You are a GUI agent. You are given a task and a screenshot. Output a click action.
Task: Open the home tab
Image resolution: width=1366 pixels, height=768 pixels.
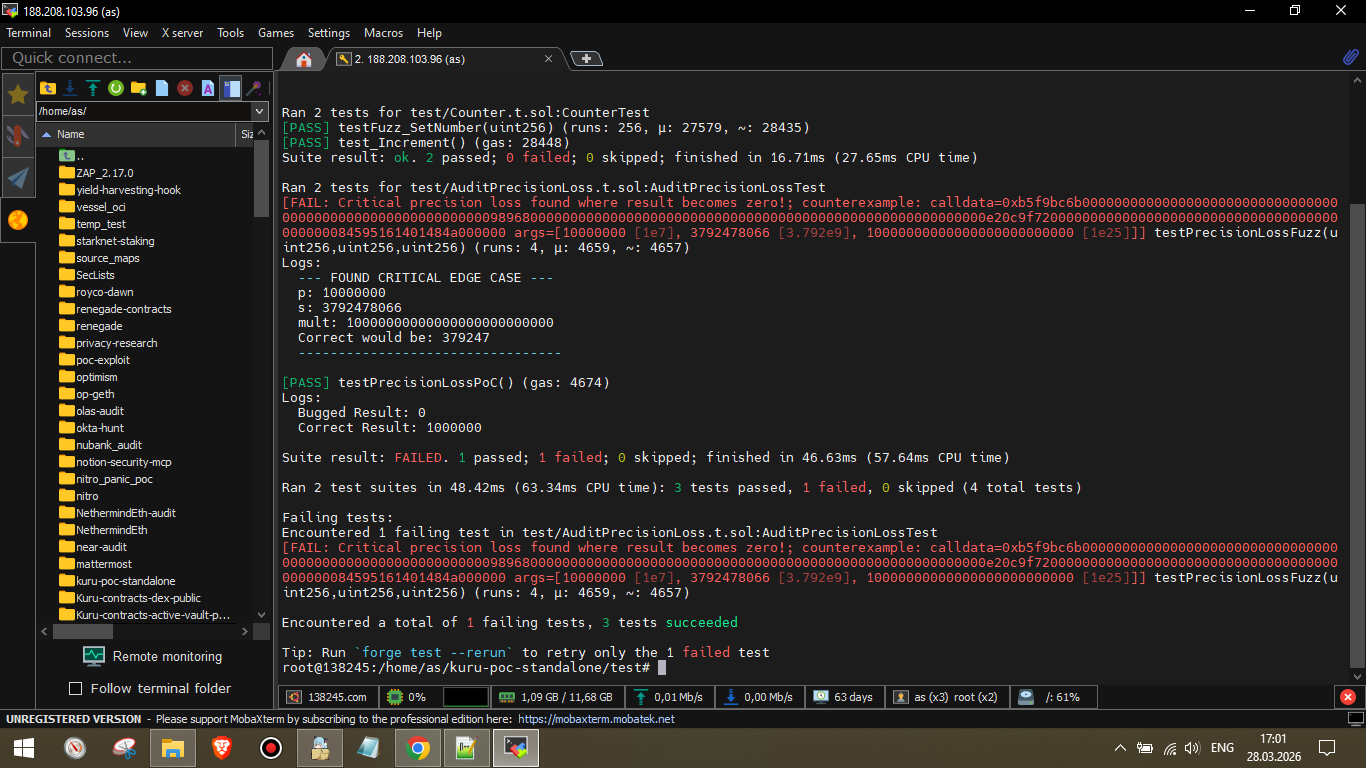pos(304,59)
